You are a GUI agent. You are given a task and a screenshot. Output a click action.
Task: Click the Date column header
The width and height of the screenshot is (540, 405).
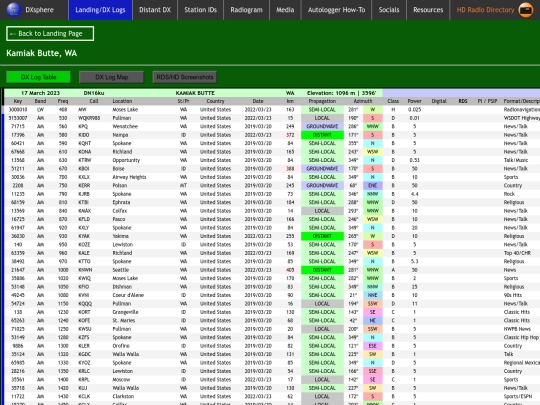pyautogui.click(x=258, y=101)
